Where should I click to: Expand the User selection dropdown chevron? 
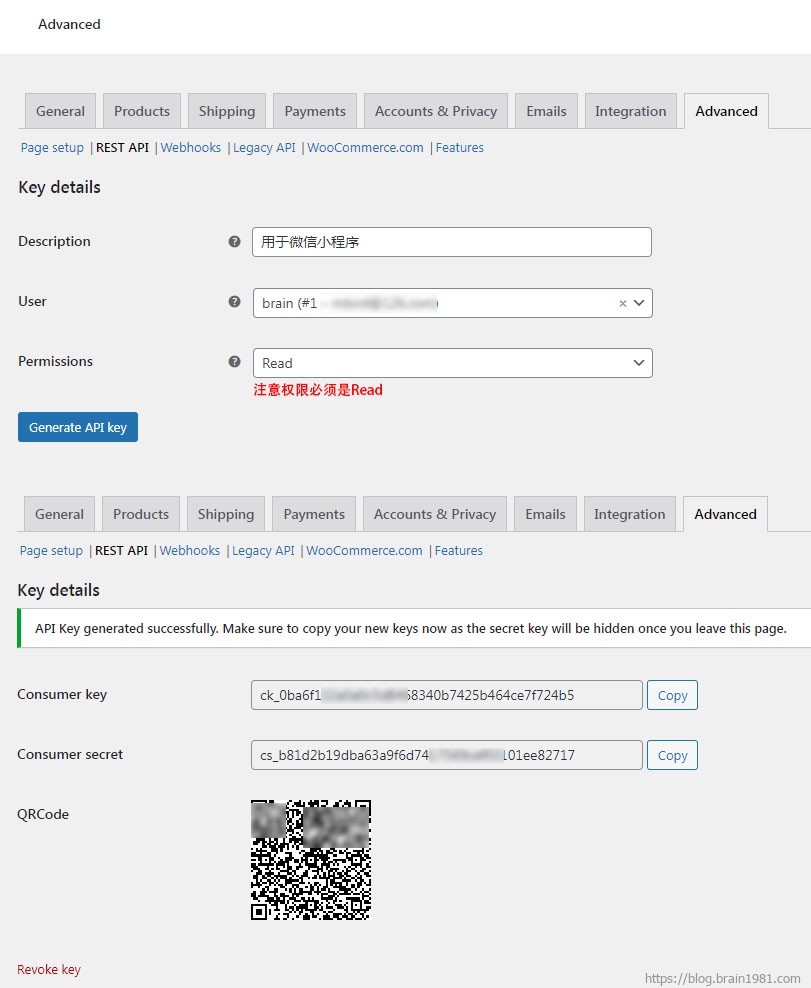click(640, 302)
